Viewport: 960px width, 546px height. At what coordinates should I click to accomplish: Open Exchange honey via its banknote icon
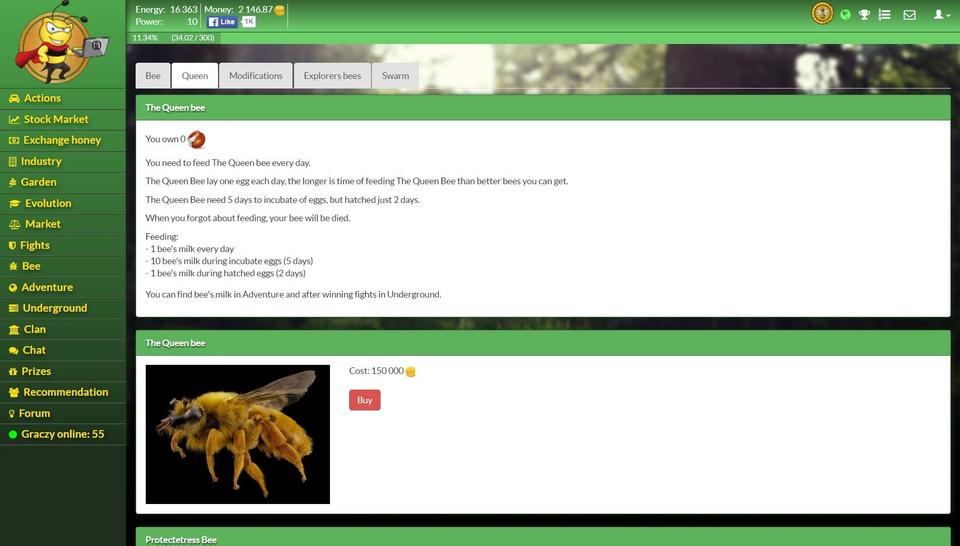[13, 140]
